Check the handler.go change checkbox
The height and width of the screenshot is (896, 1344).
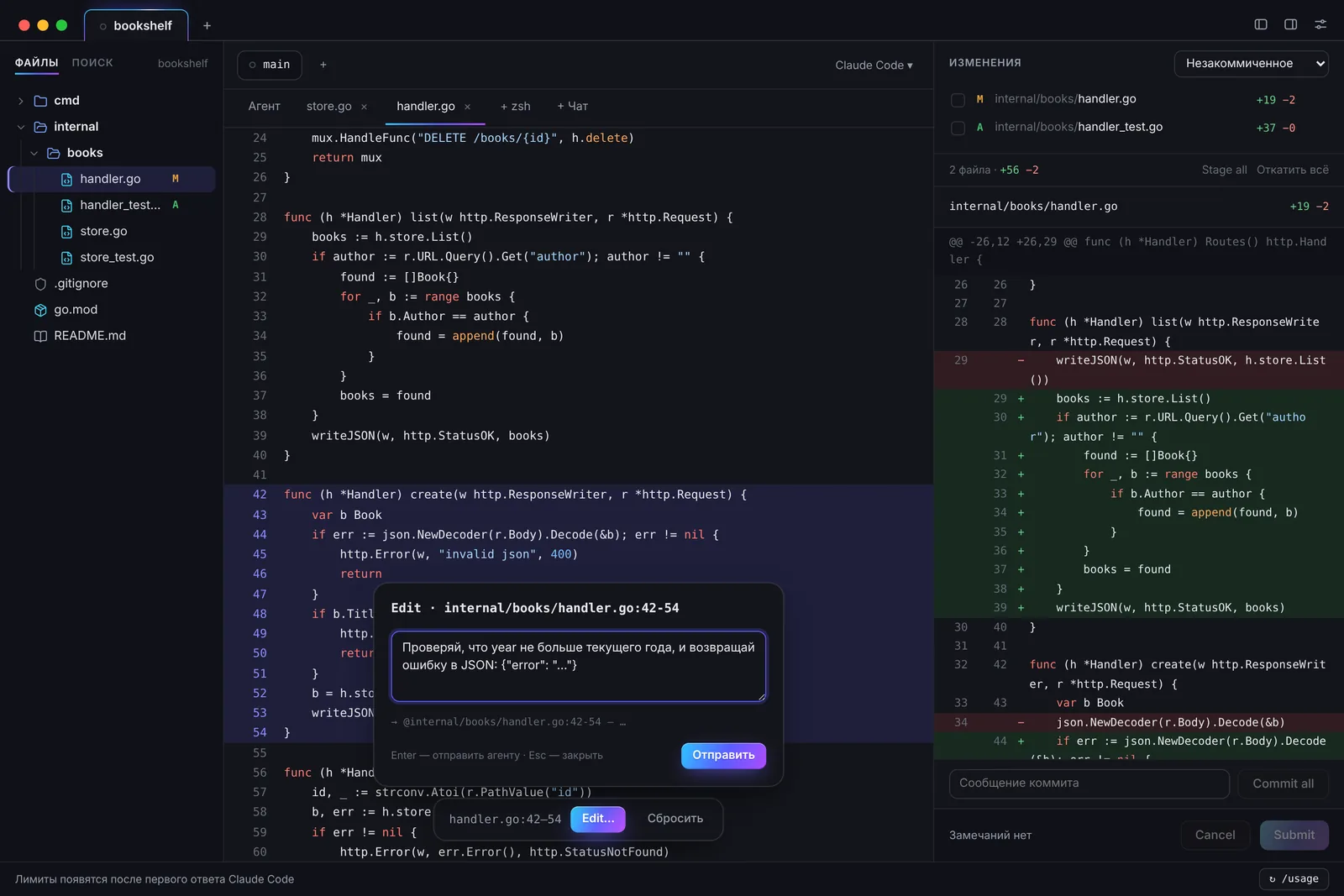click(958, 100)
